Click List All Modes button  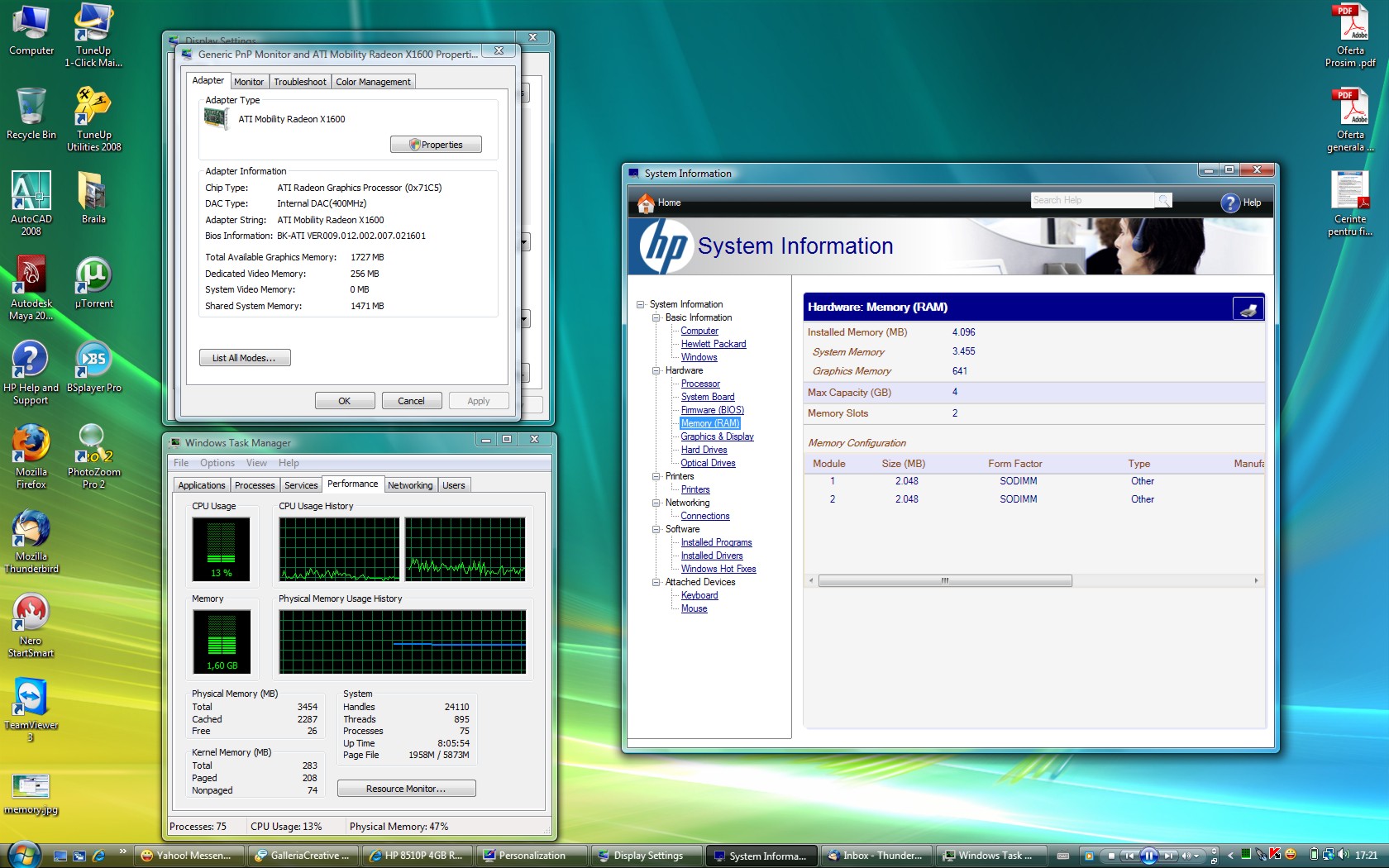pos(245,358)
